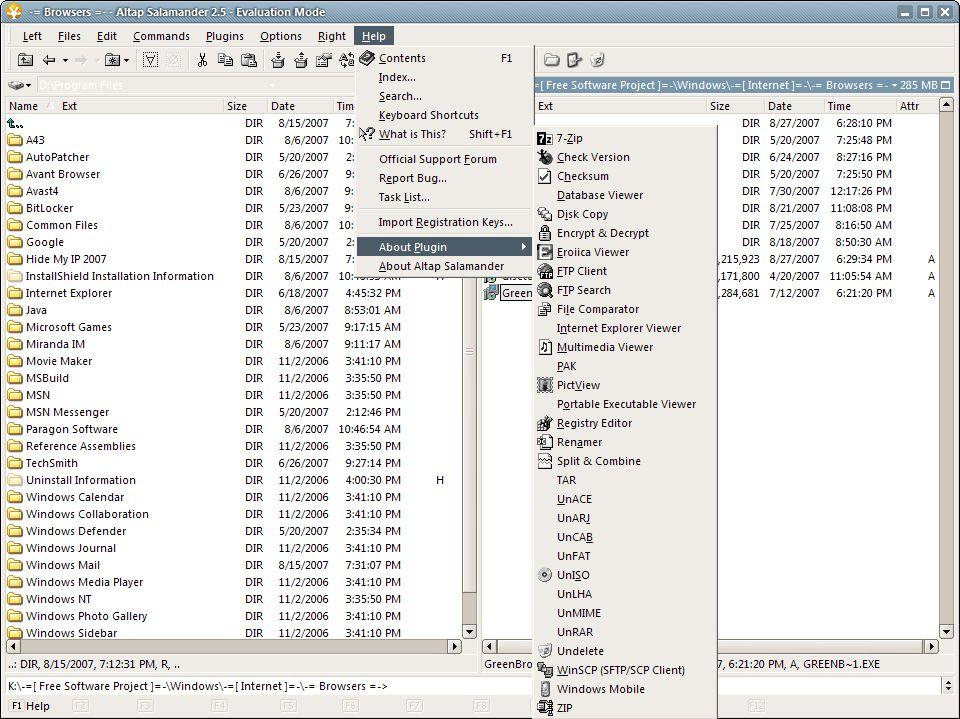Sort the left panel by Name column
Viewport: 960px width, 719px height.
click(x=23, y=106)
